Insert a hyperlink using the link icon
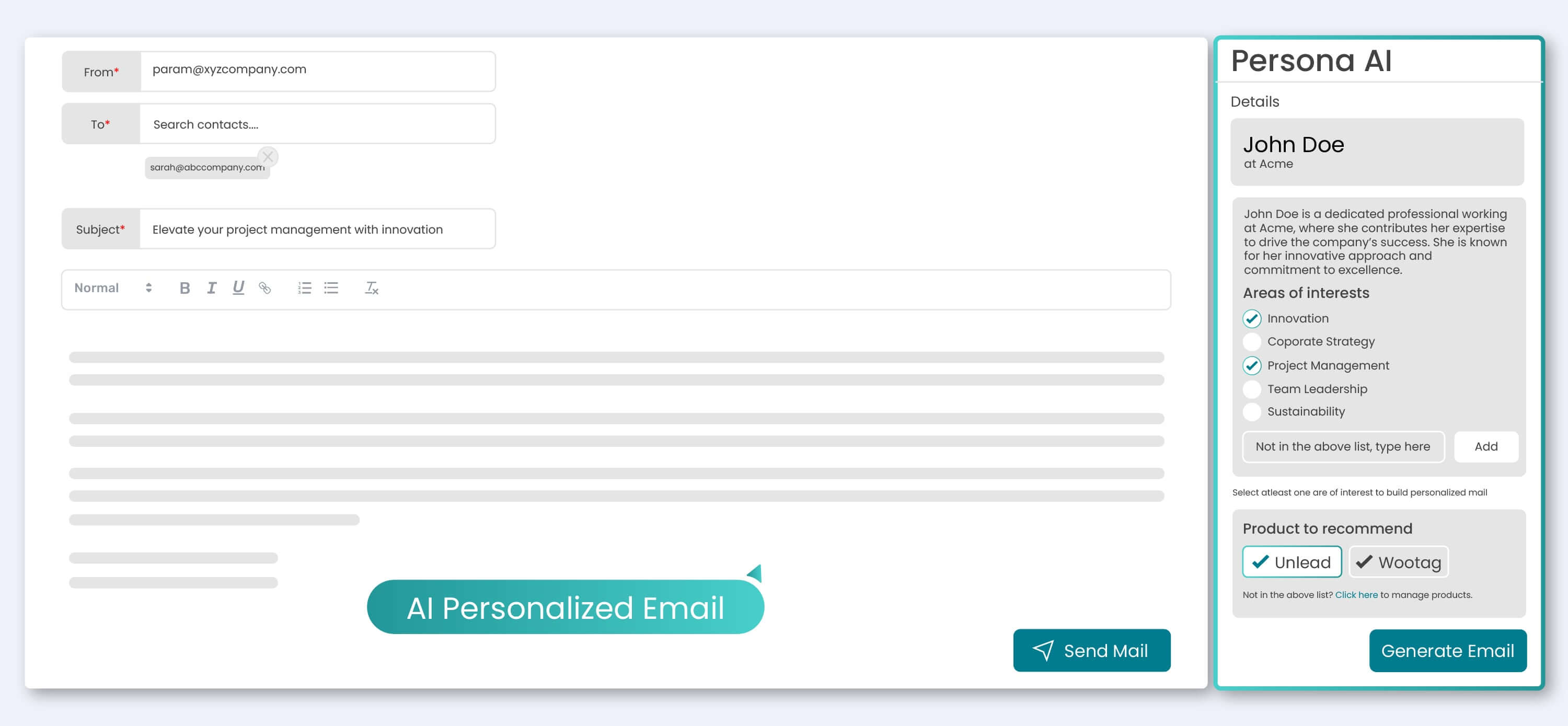Screen dimensions: 1568x726 click(265, 288)
